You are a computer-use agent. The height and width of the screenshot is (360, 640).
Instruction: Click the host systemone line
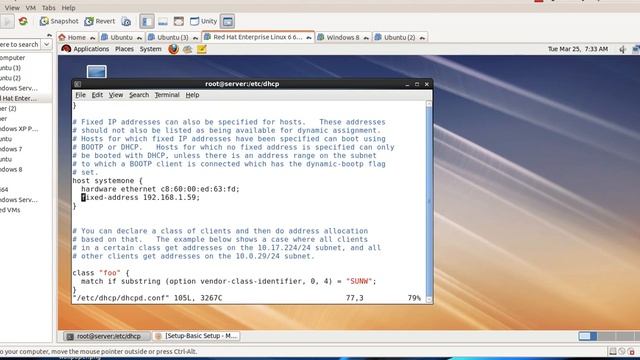coord(107,180)
